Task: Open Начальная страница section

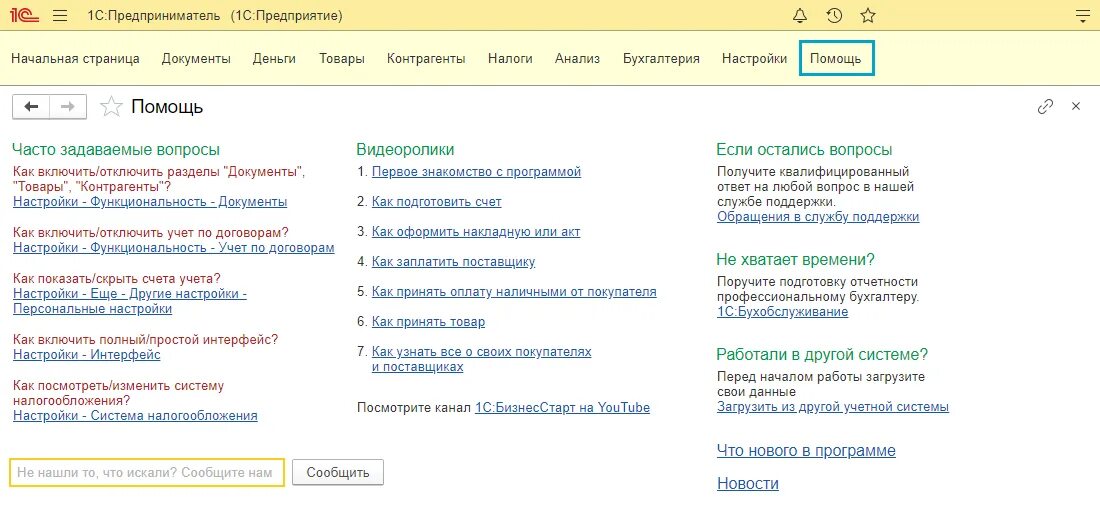Action: coord(75,59)
